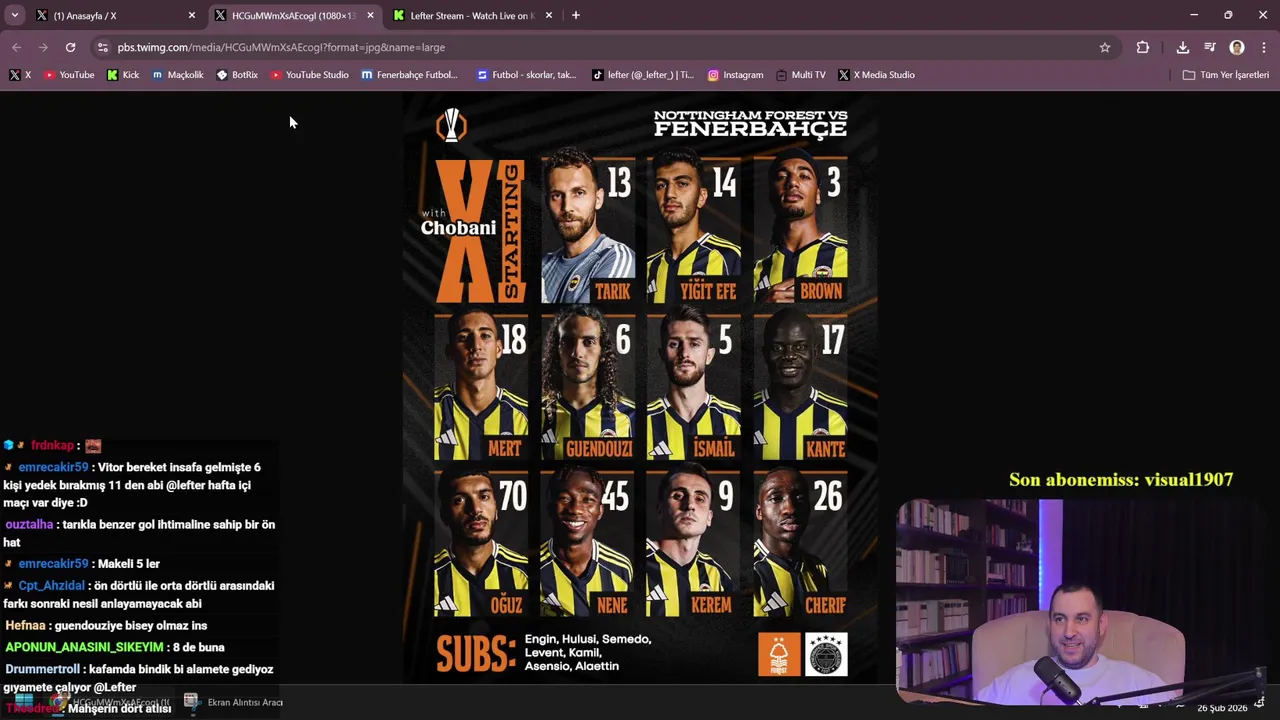Viewport: 1280px width, 720px height.
Task: Switch to Lefter Stream Kick tab
Action: point(472,15)
